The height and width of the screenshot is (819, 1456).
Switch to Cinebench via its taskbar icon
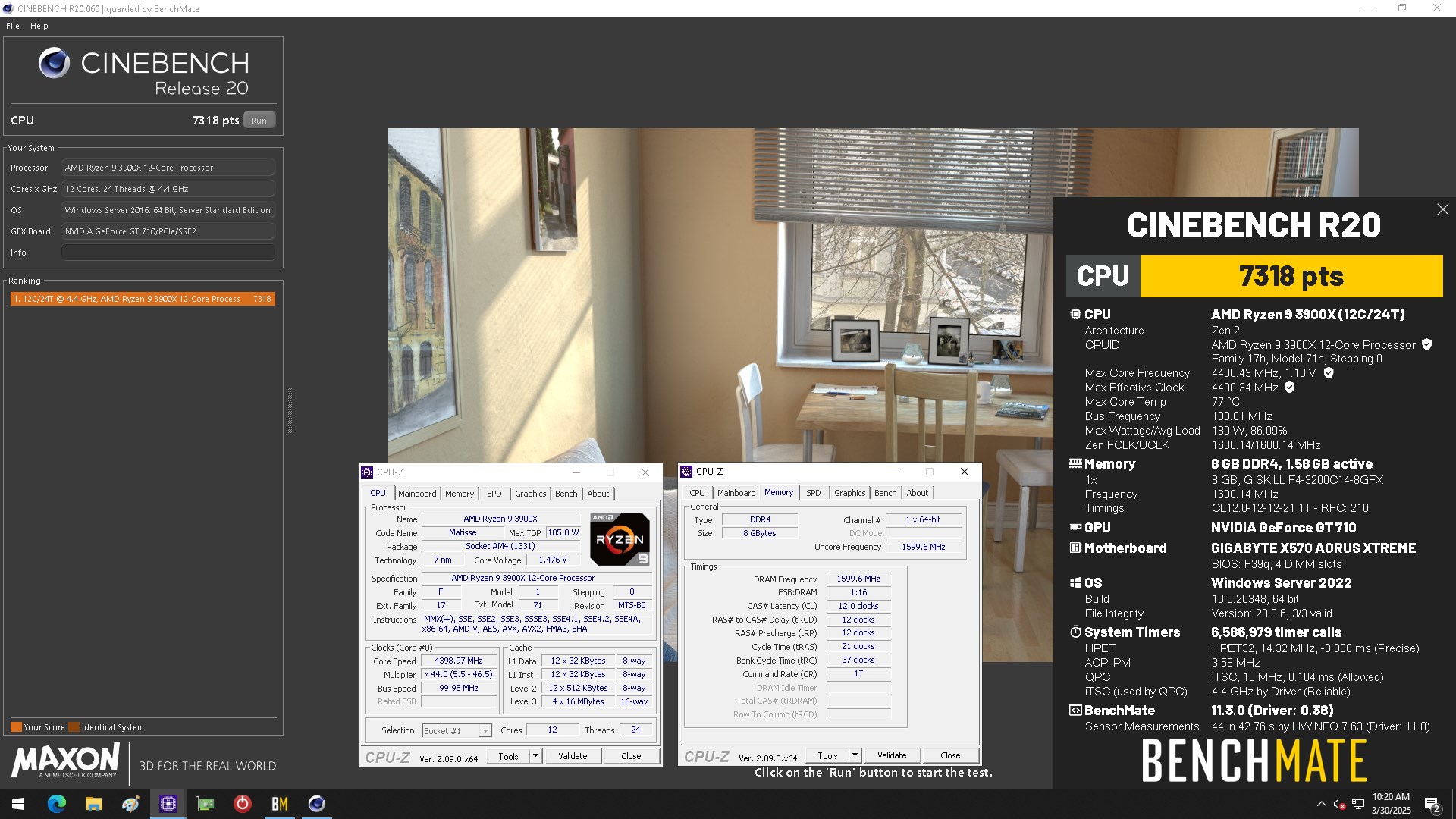point(316,804)
